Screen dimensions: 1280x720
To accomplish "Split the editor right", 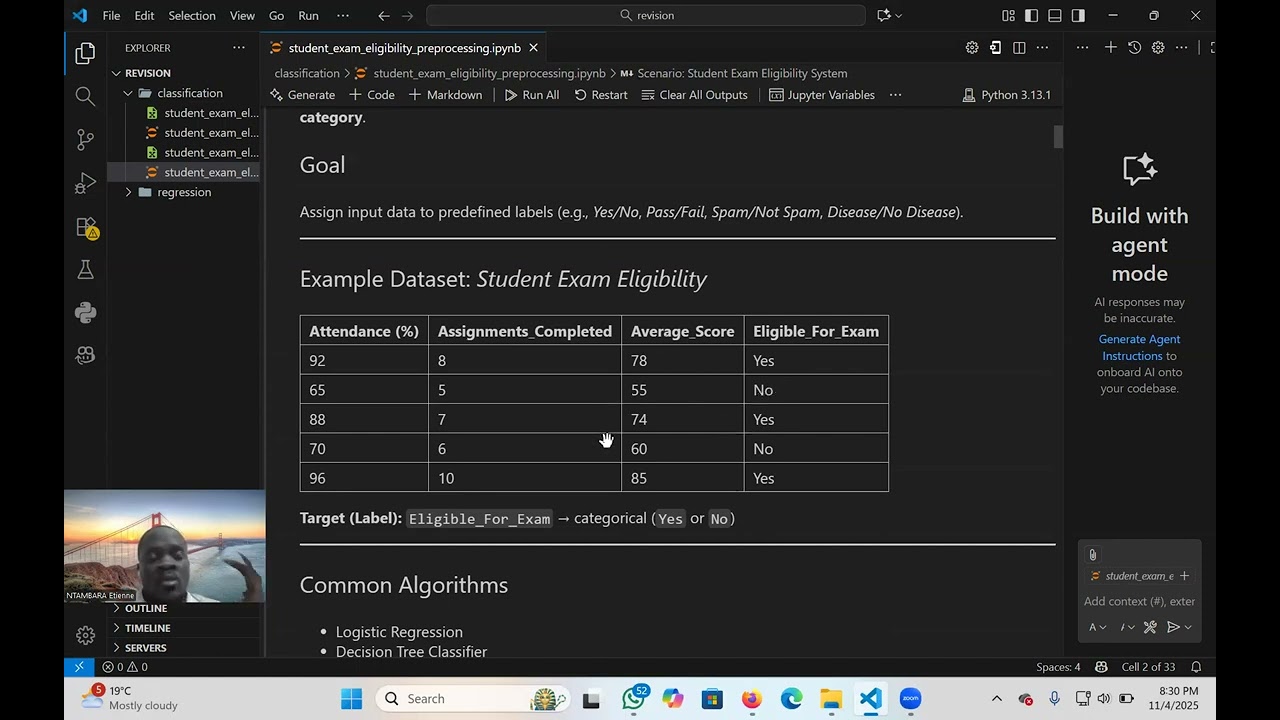I will point(1019,48).
